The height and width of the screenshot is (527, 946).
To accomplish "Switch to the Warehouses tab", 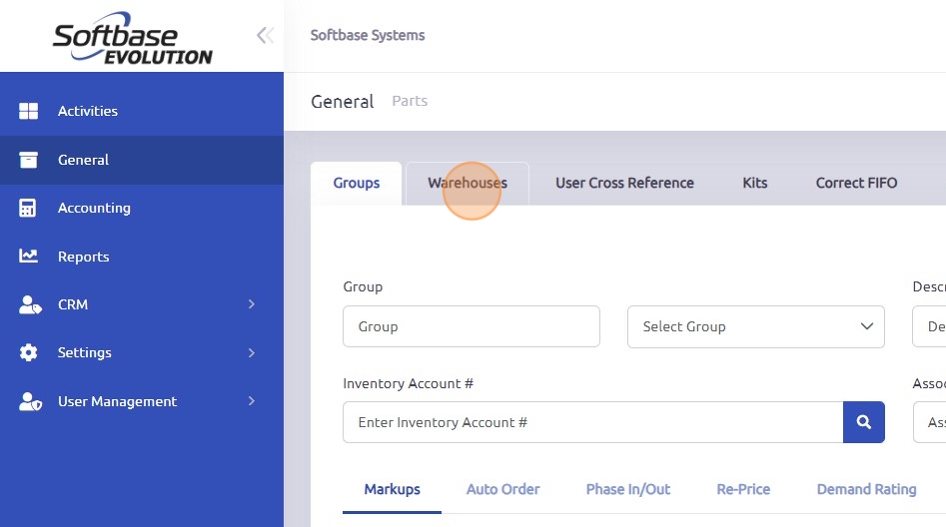I will point(468,183).
